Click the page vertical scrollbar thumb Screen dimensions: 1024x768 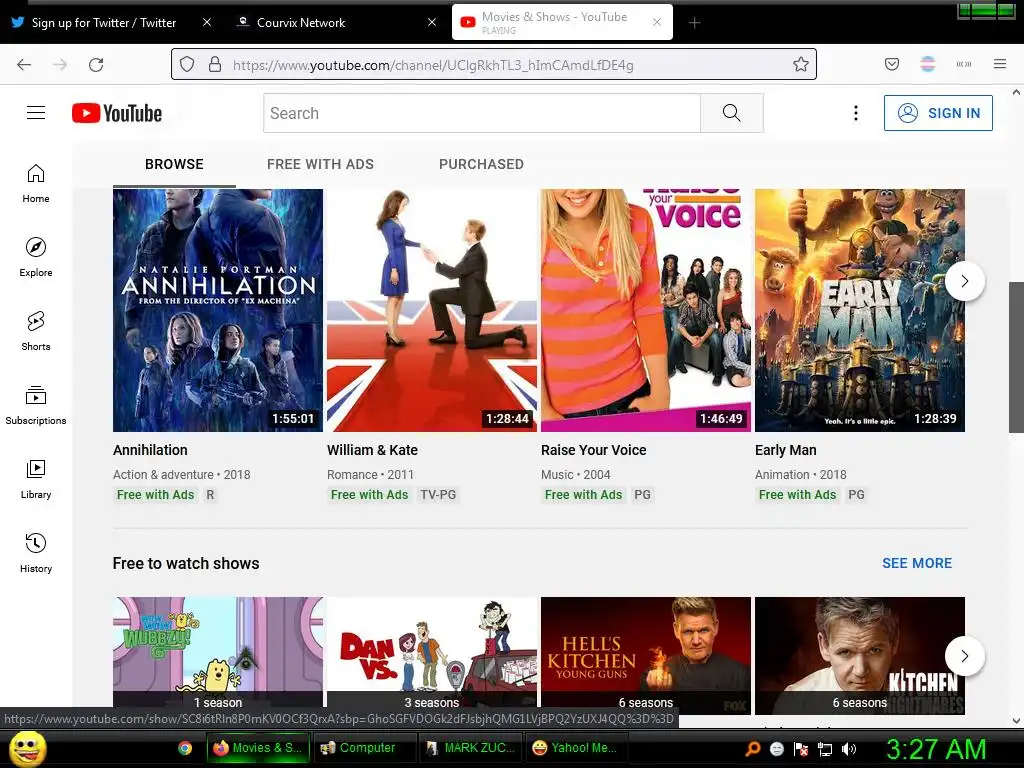[1016, 357]
